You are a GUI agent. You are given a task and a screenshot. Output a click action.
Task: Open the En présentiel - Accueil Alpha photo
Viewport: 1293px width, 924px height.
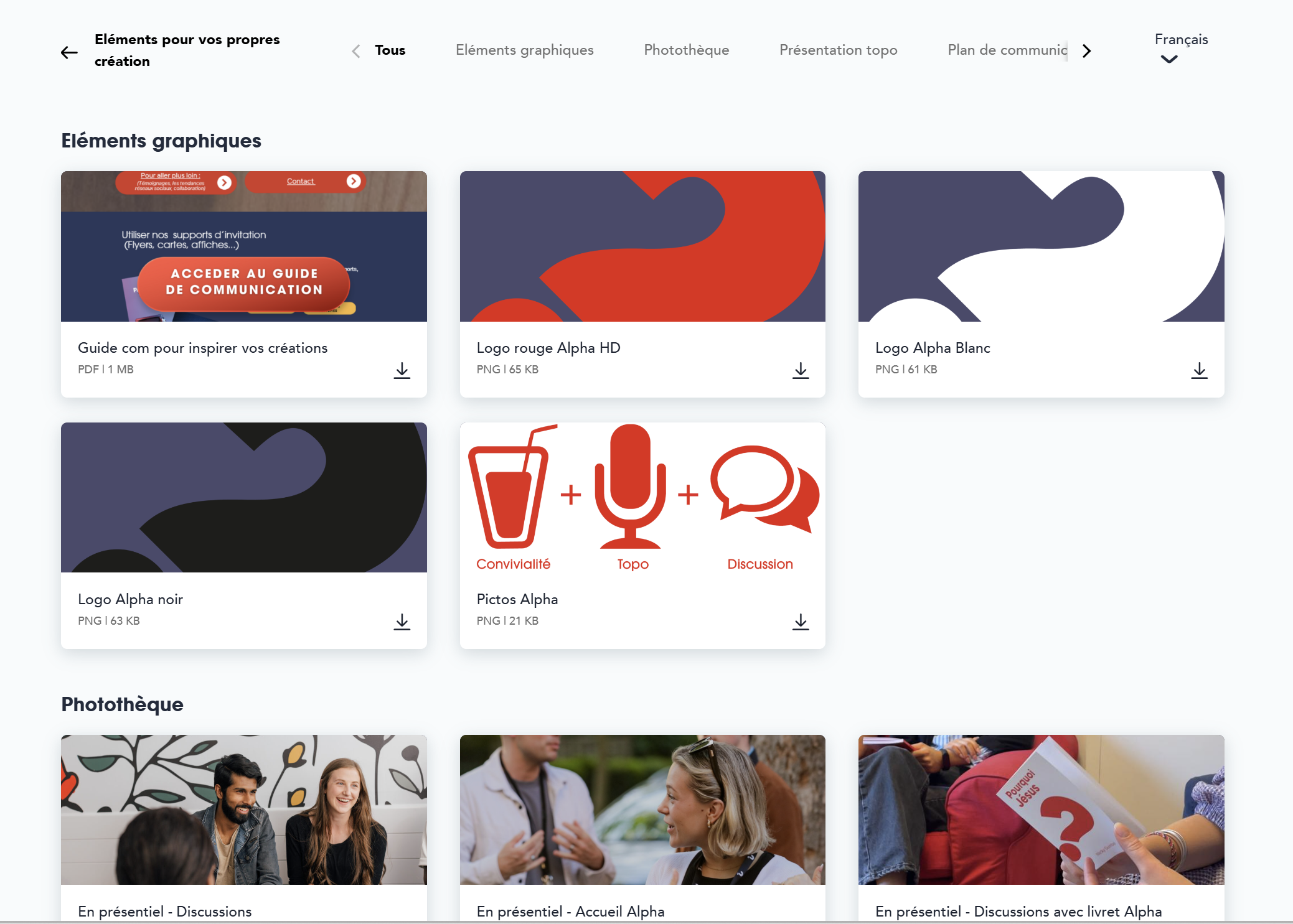(642, 810)
